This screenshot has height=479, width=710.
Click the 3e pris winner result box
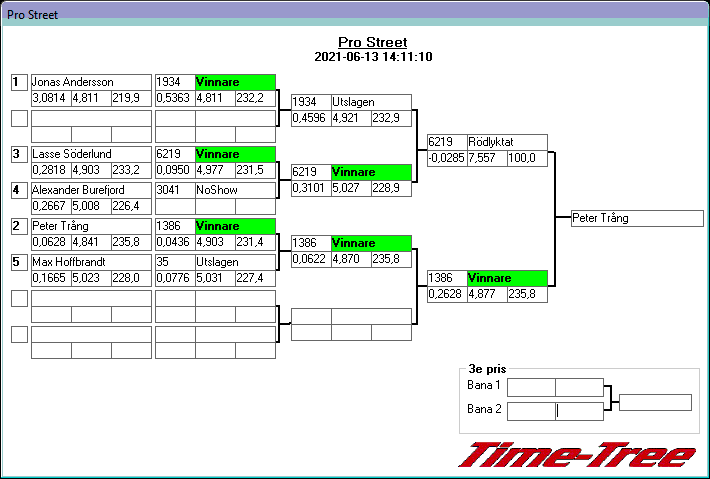(x=655, y=402)
